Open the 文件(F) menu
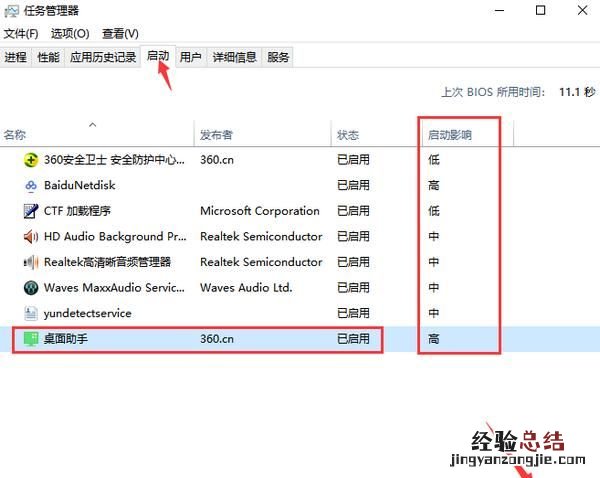600x478 pixels. [x=20, y=33]
